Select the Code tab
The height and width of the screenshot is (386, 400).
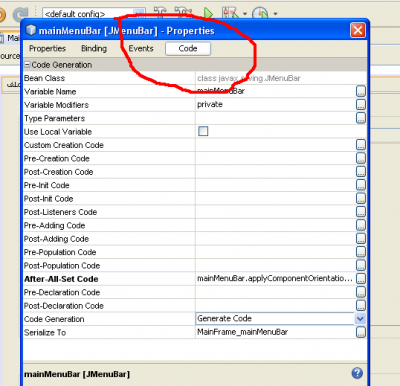pos(188,49)
